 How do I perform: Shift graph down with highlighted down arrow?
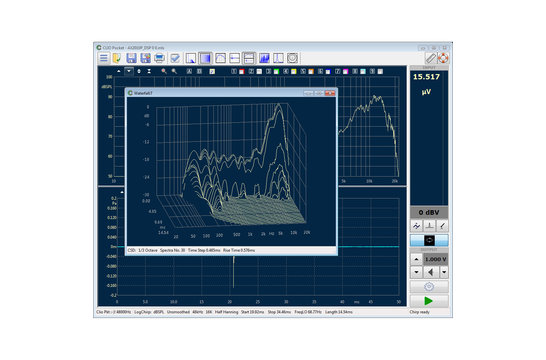click(129, 71)
